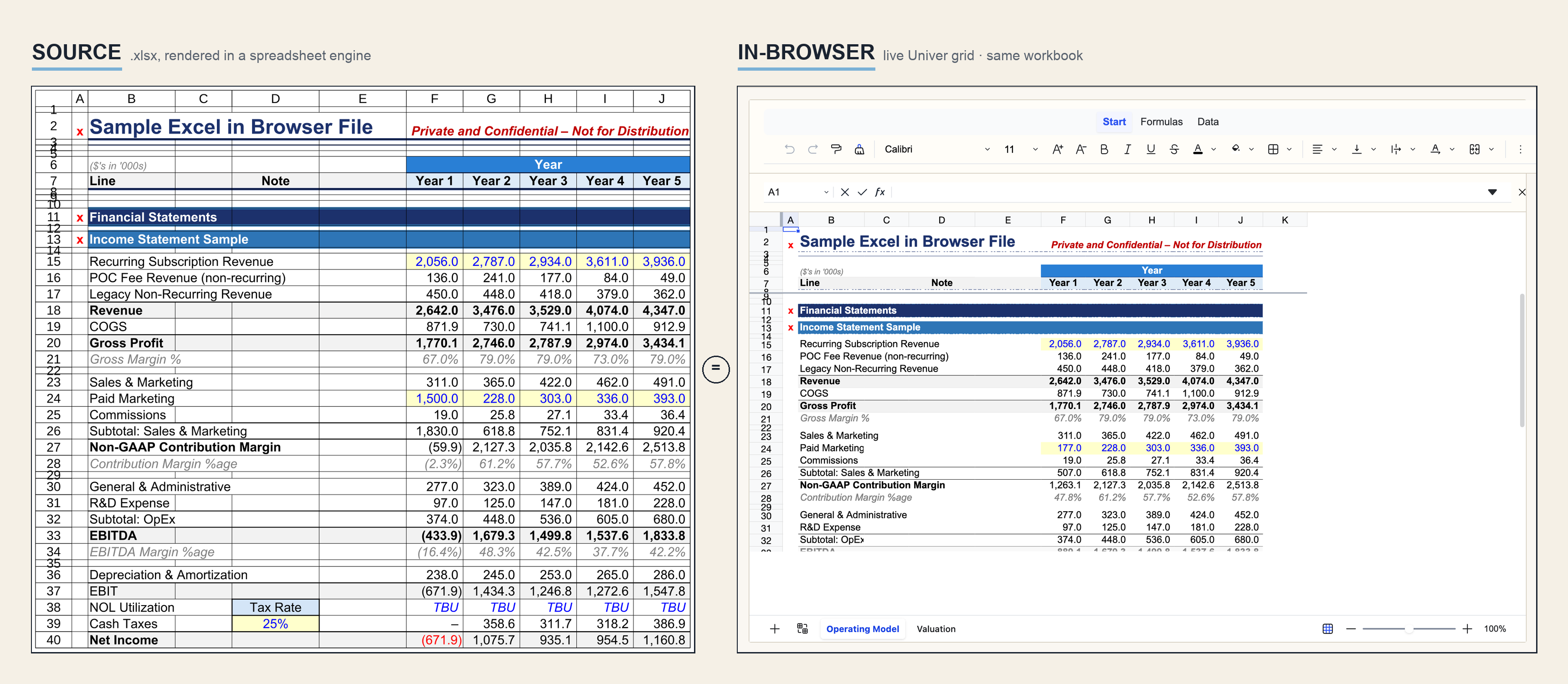Click the borders grid icon

tap(1273, 149)
